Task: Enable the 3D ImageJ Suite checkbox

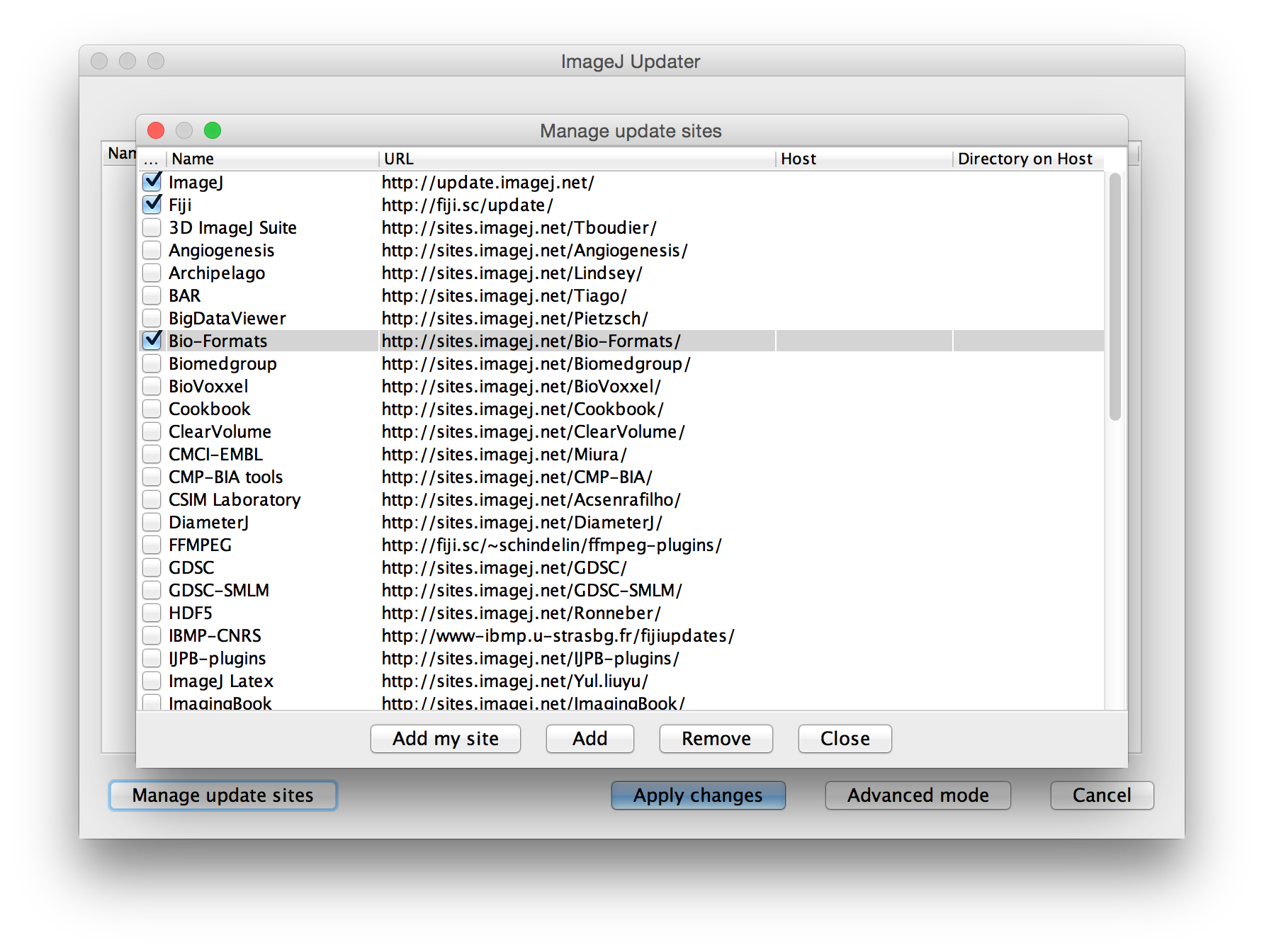Action: (152, 227)
